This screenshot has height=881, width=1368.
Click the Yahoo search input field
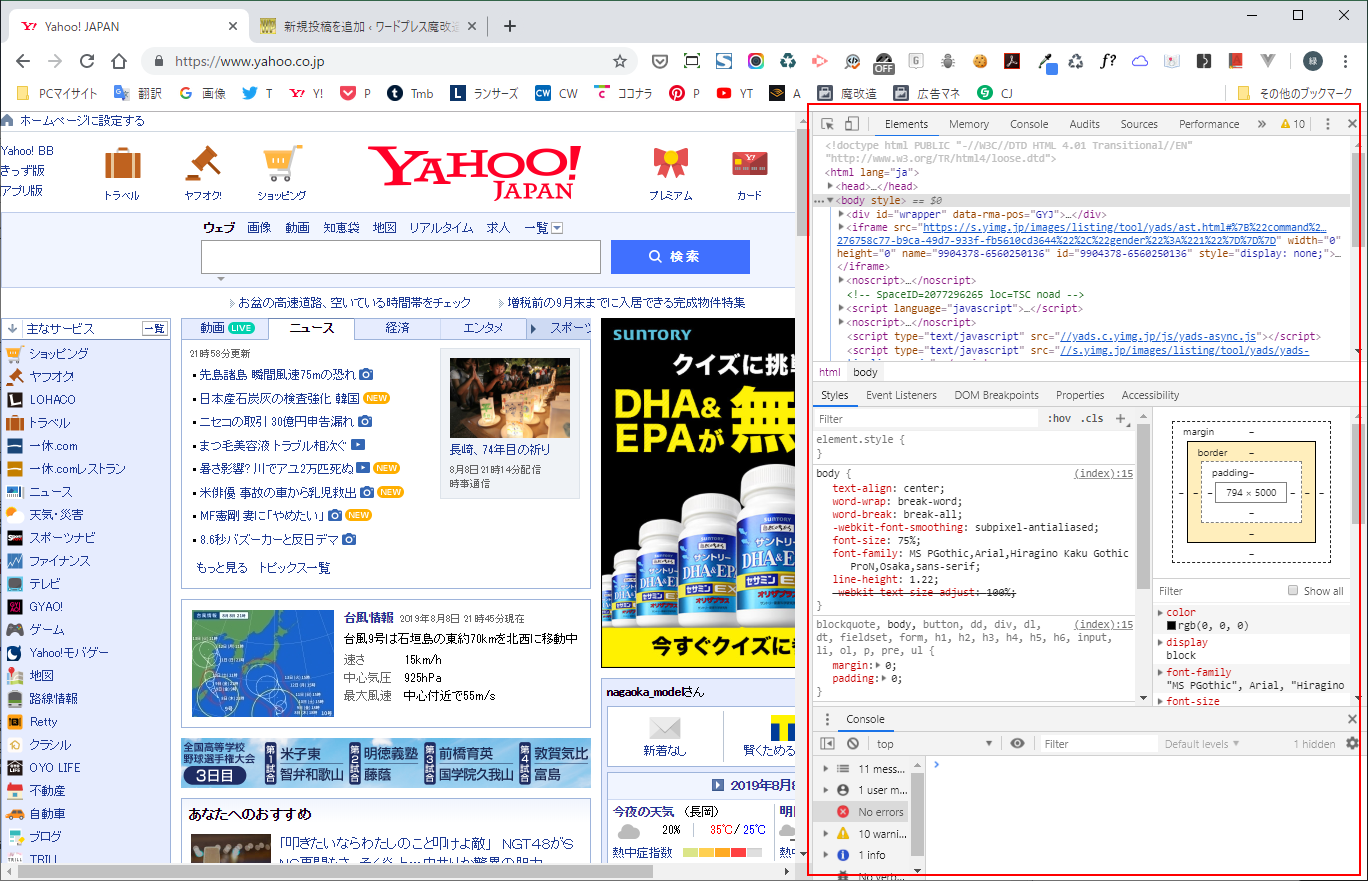pyautogui.click(x=400, y=257)
